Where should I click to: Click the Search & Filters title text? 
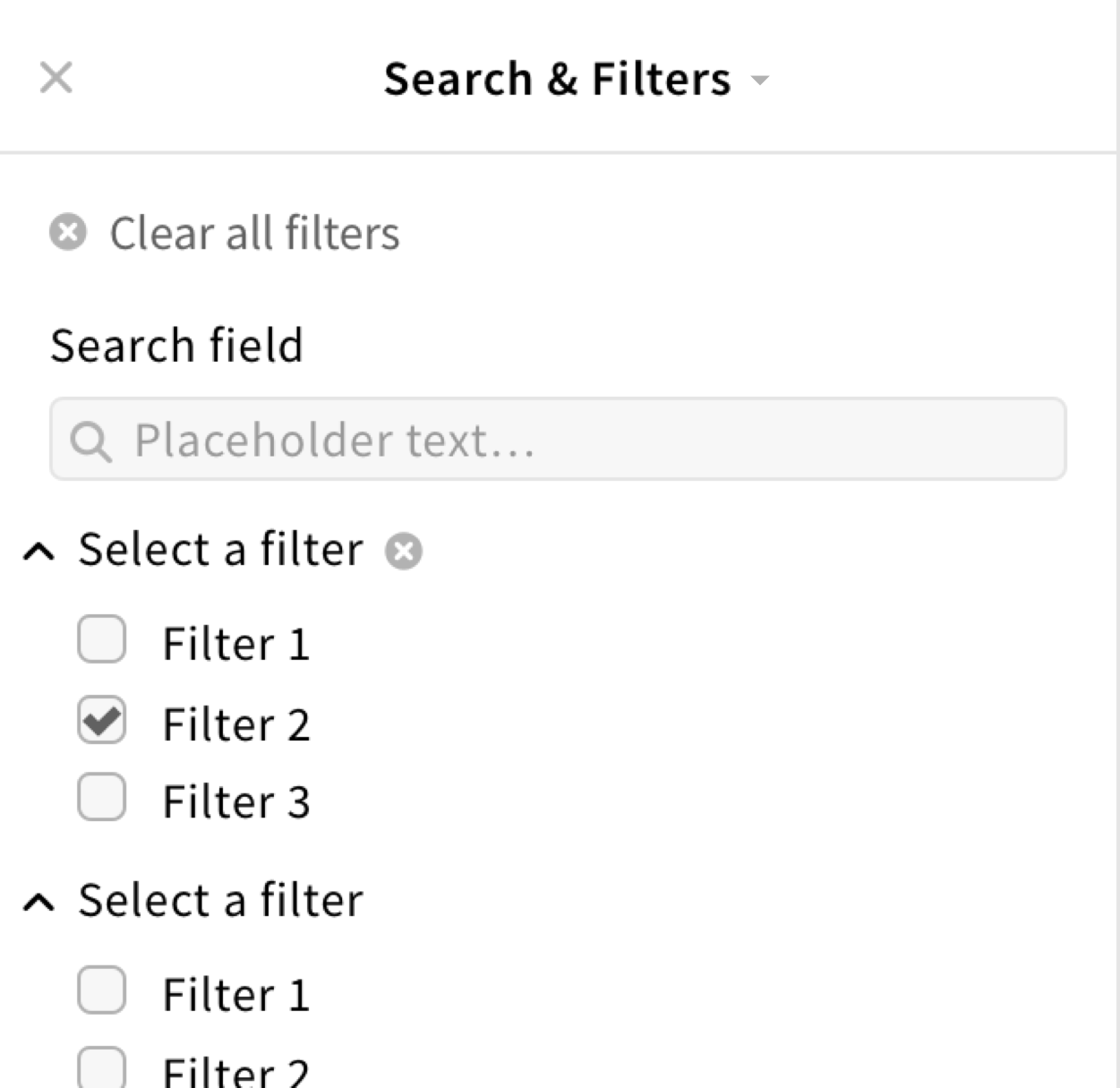tap(557, 79)
